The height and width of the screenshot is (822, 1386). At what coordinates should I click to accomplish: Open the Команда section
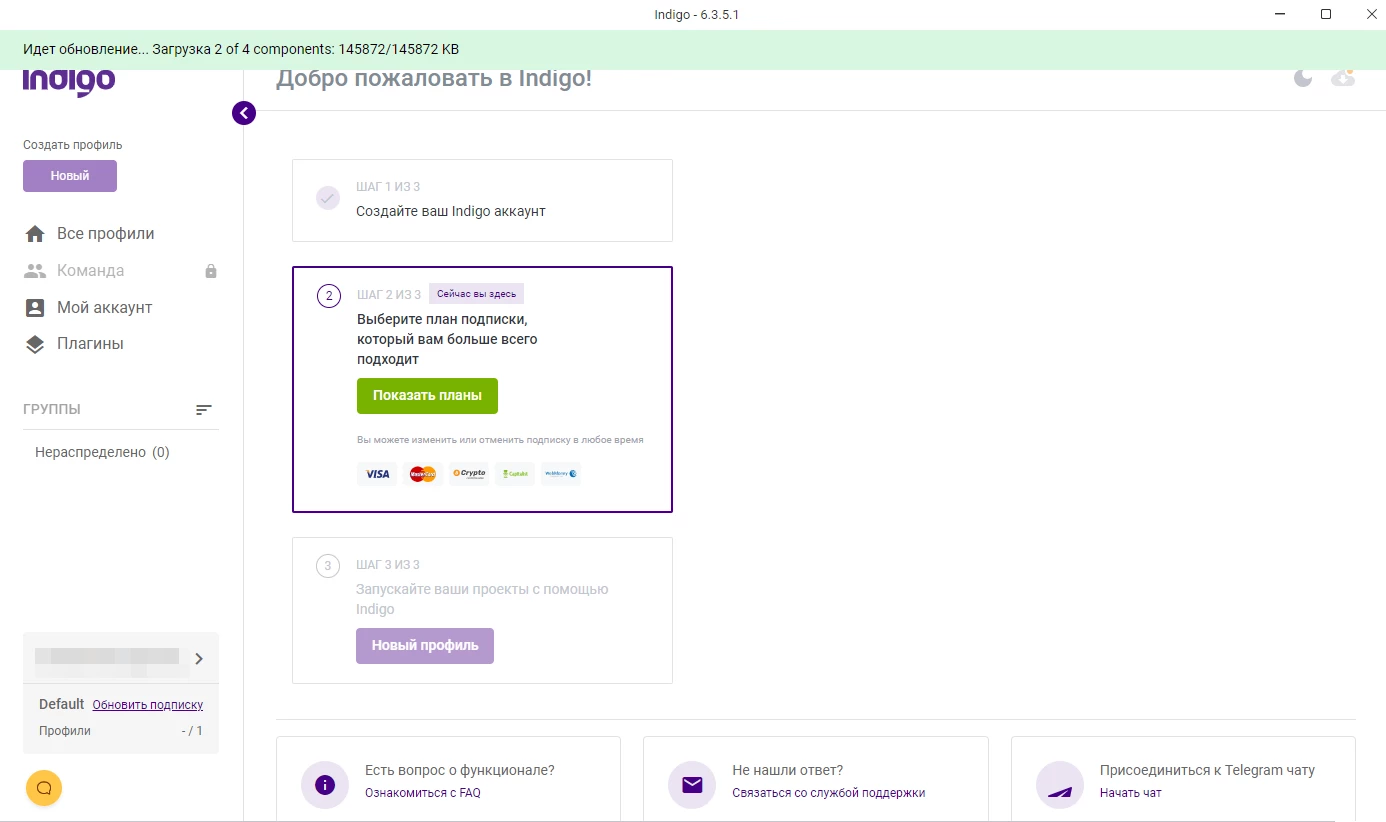pos(90,270)
